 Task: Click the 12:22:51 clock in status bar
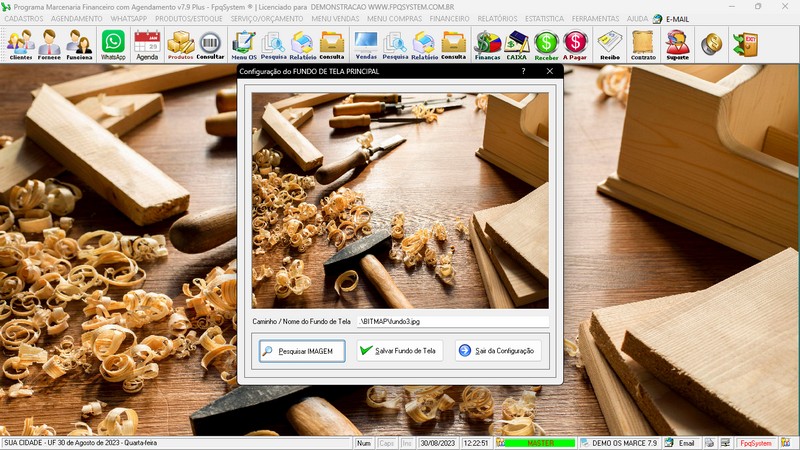[476, 443]
